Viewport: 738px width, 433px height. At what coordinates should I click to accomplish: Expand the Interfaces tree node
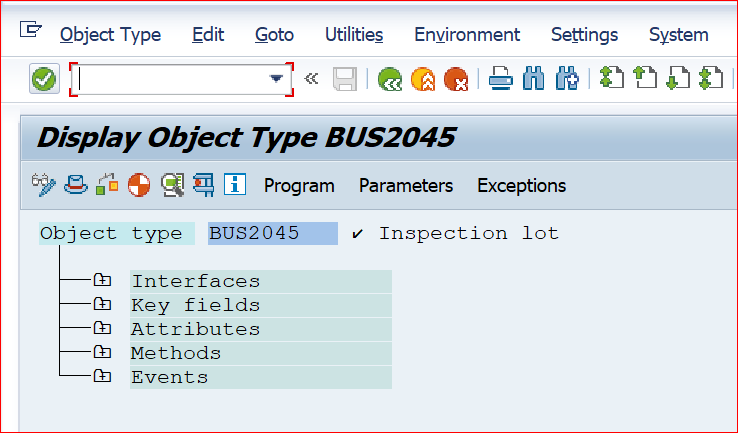(x=102, y=280)
